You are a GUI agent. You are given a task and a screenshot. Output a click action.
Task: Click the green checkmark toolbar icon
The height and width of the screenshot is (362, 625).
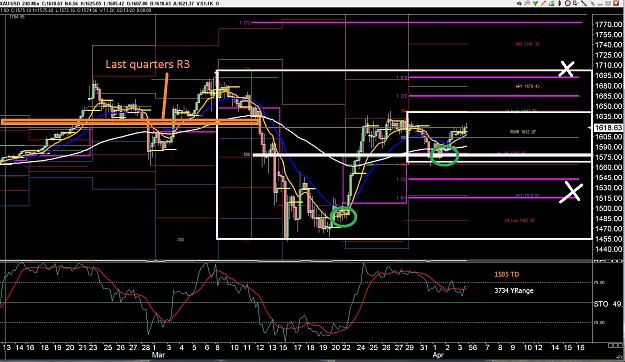point(535,3)
